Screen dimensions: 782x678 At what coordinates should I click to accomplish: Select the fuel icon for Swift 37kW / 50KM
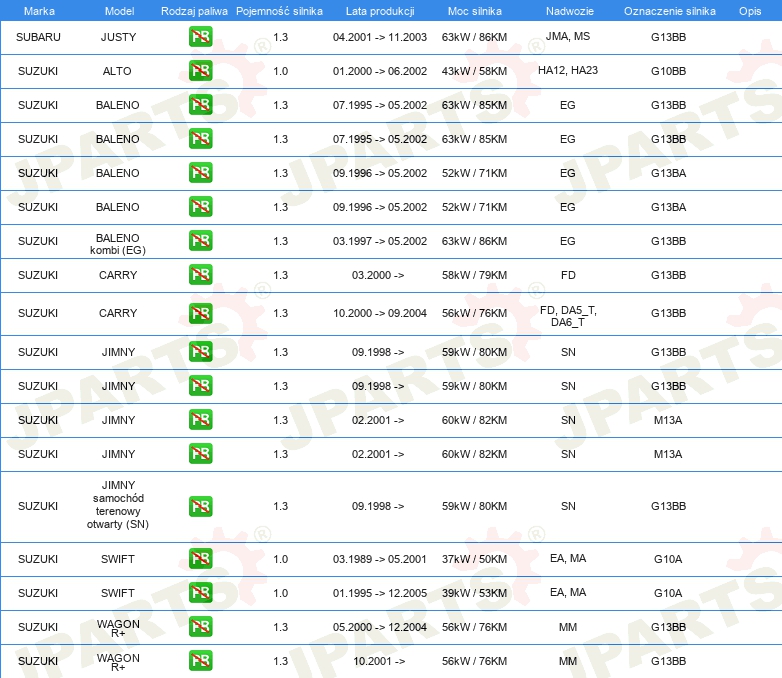click(x=200, y=559)
